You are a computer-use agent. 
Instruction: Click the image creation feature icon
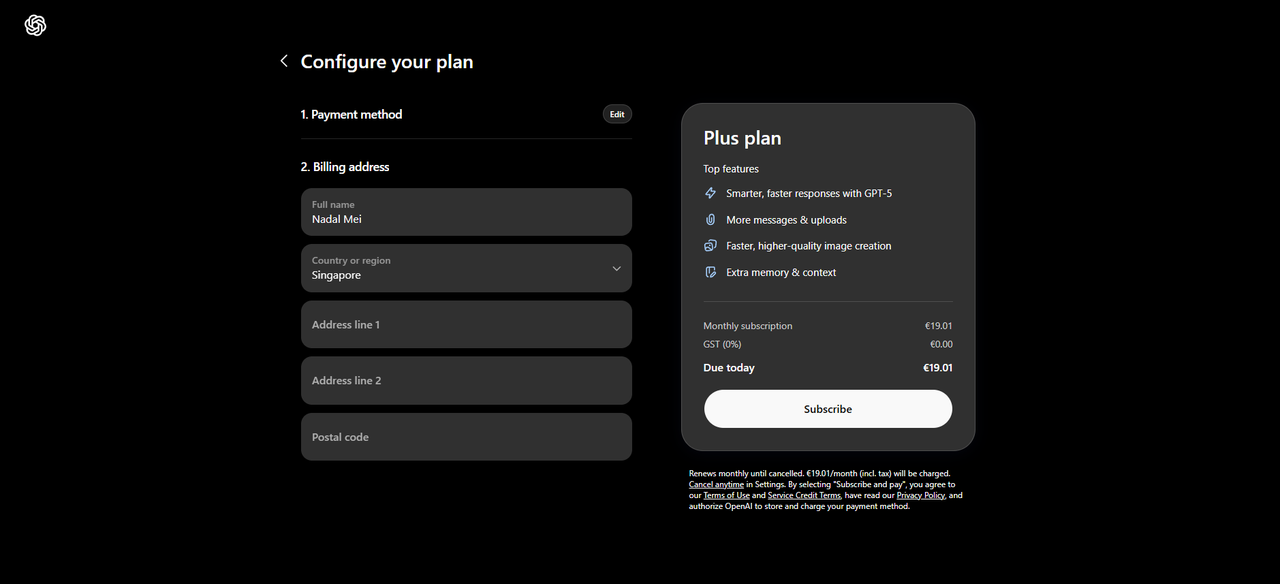(x=711, y=245)
